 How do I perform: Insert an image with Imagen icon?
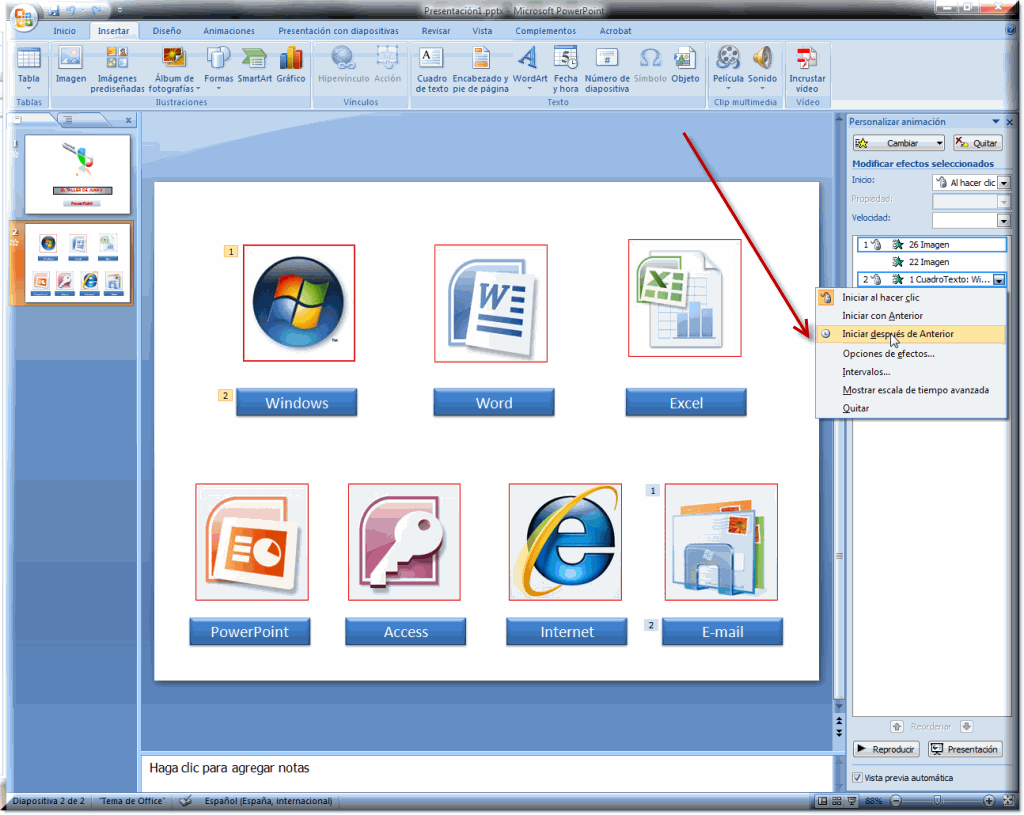[71, 62]
